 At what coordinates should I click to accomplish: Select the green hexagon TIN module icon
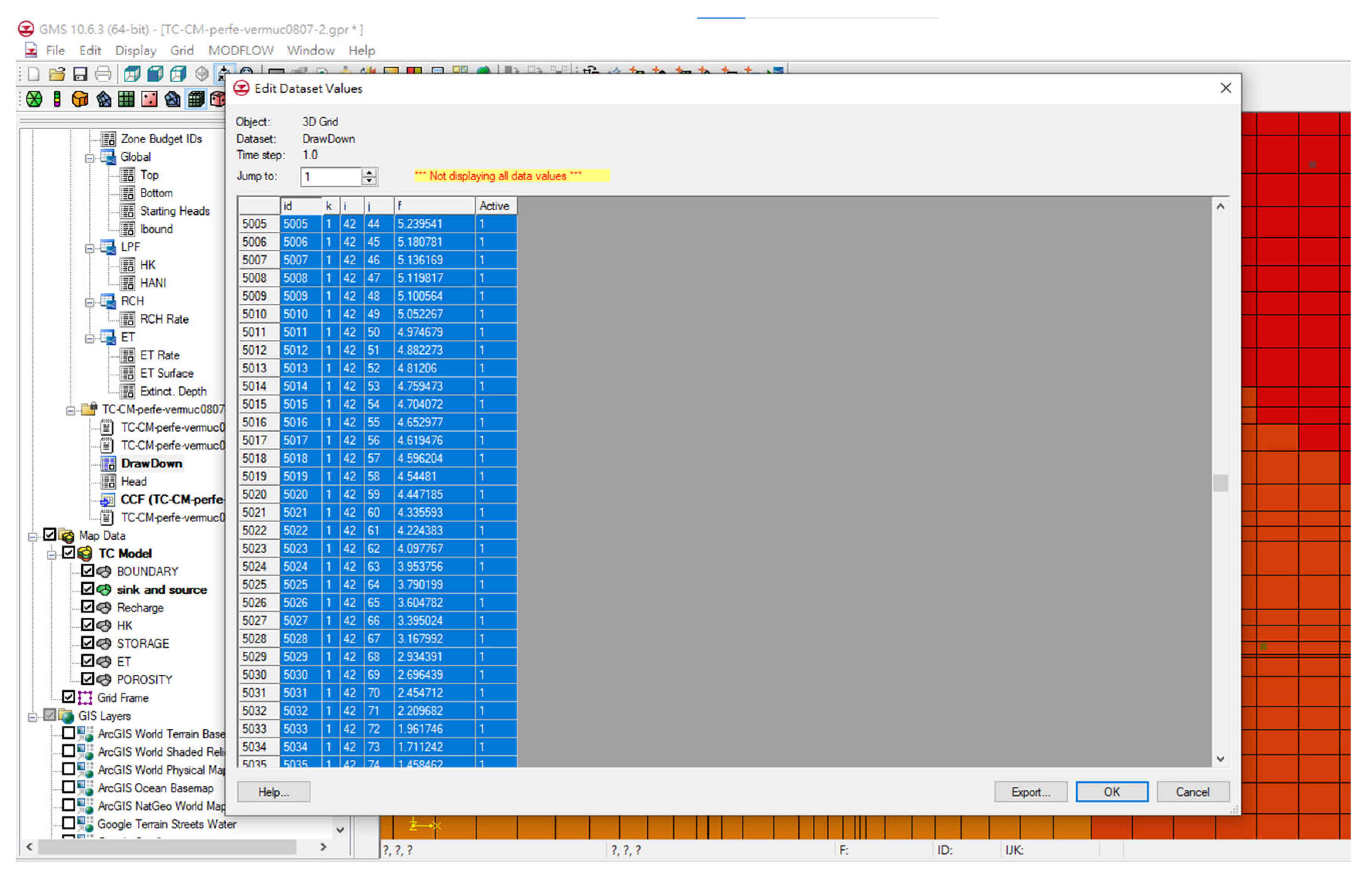pos(34,99)
